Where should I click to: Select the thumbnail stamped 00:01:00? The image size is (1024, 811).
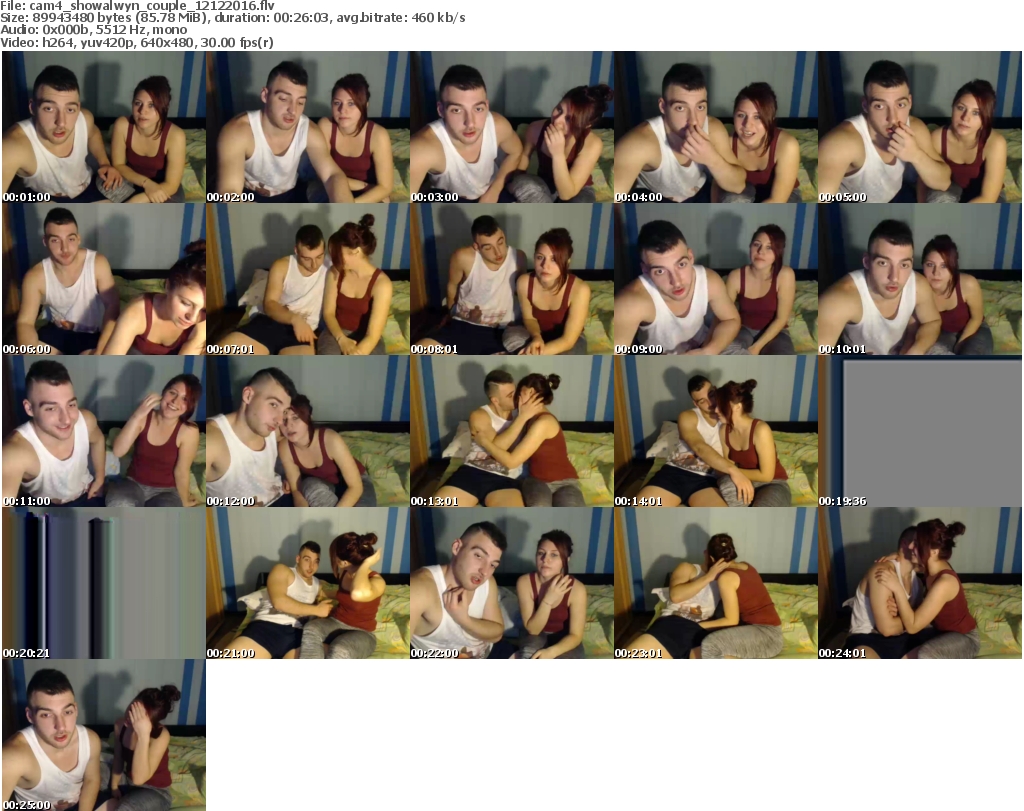[104, 127]
